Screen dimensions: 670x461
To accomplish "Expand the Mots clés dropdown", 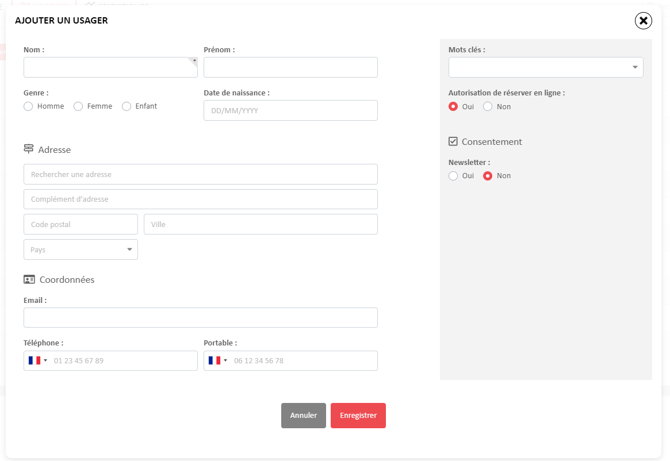I will click(x=546, y=68).
